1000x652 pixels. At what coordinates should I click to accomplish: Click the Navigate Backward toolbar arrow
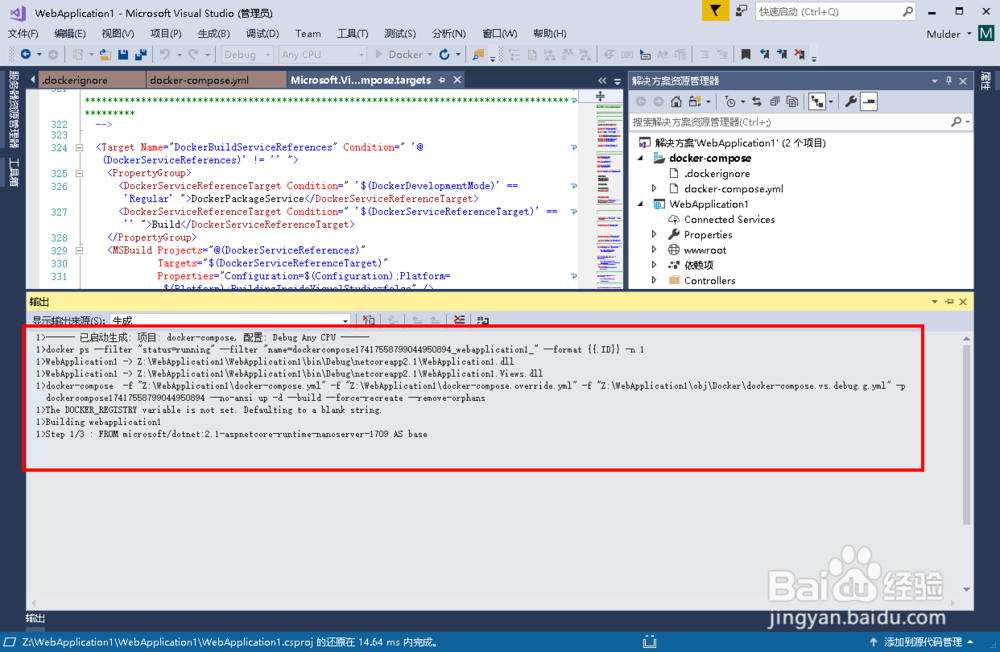tap(26, 55)
